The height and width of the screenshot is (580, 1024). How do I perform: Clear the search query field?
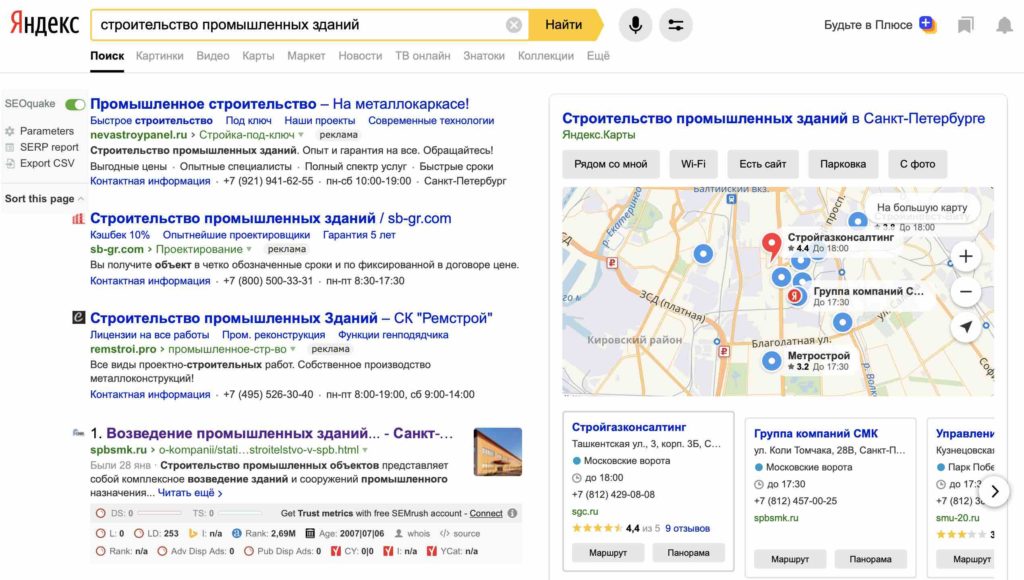pyautogui.click(x=514, y=25)
